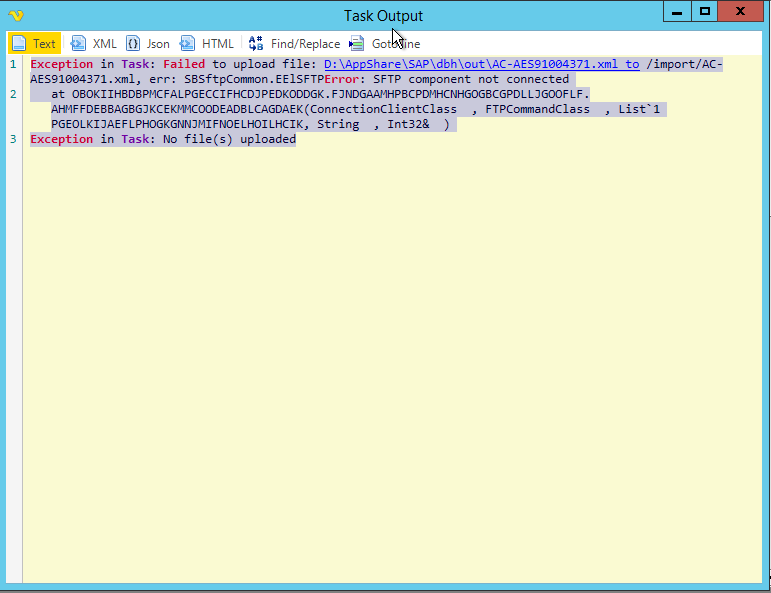Viewport: 771px width, 593px height.
Task: Click the Text page icon
Action: click(19, 44)
